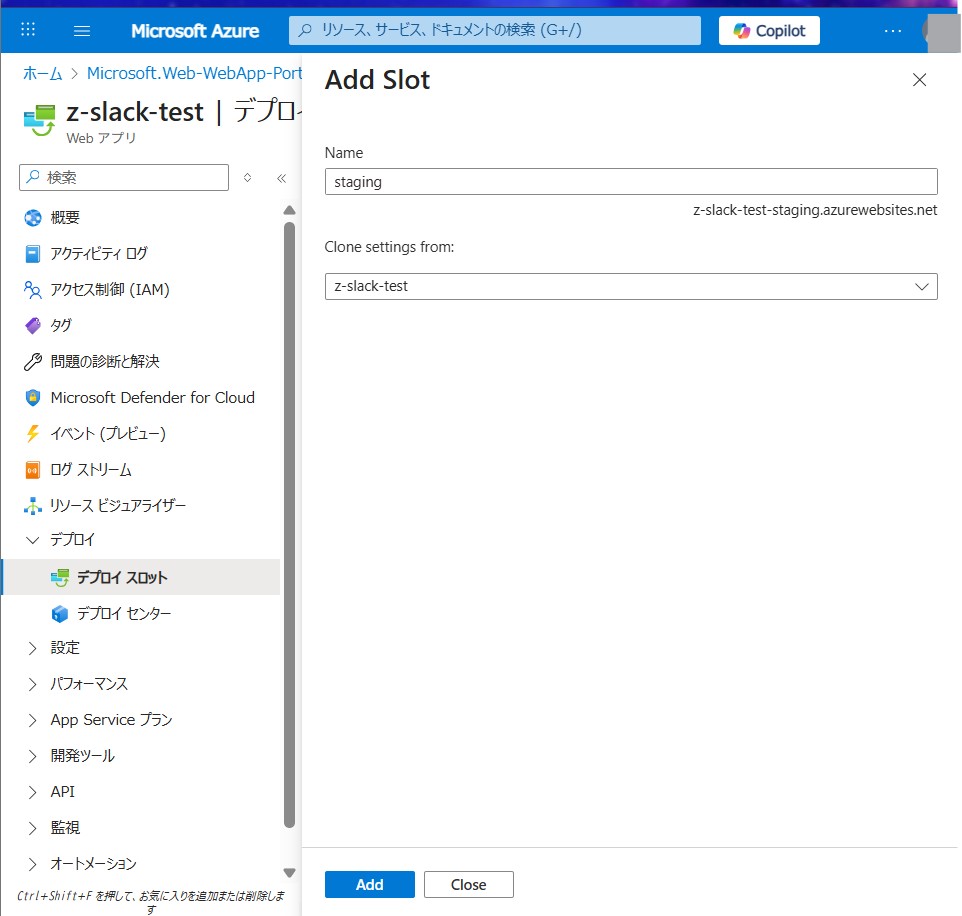This screenshot has height=916, width=962.
Task: Select デプロイ スロット in the menu
Action: click(x=141, y=577)
